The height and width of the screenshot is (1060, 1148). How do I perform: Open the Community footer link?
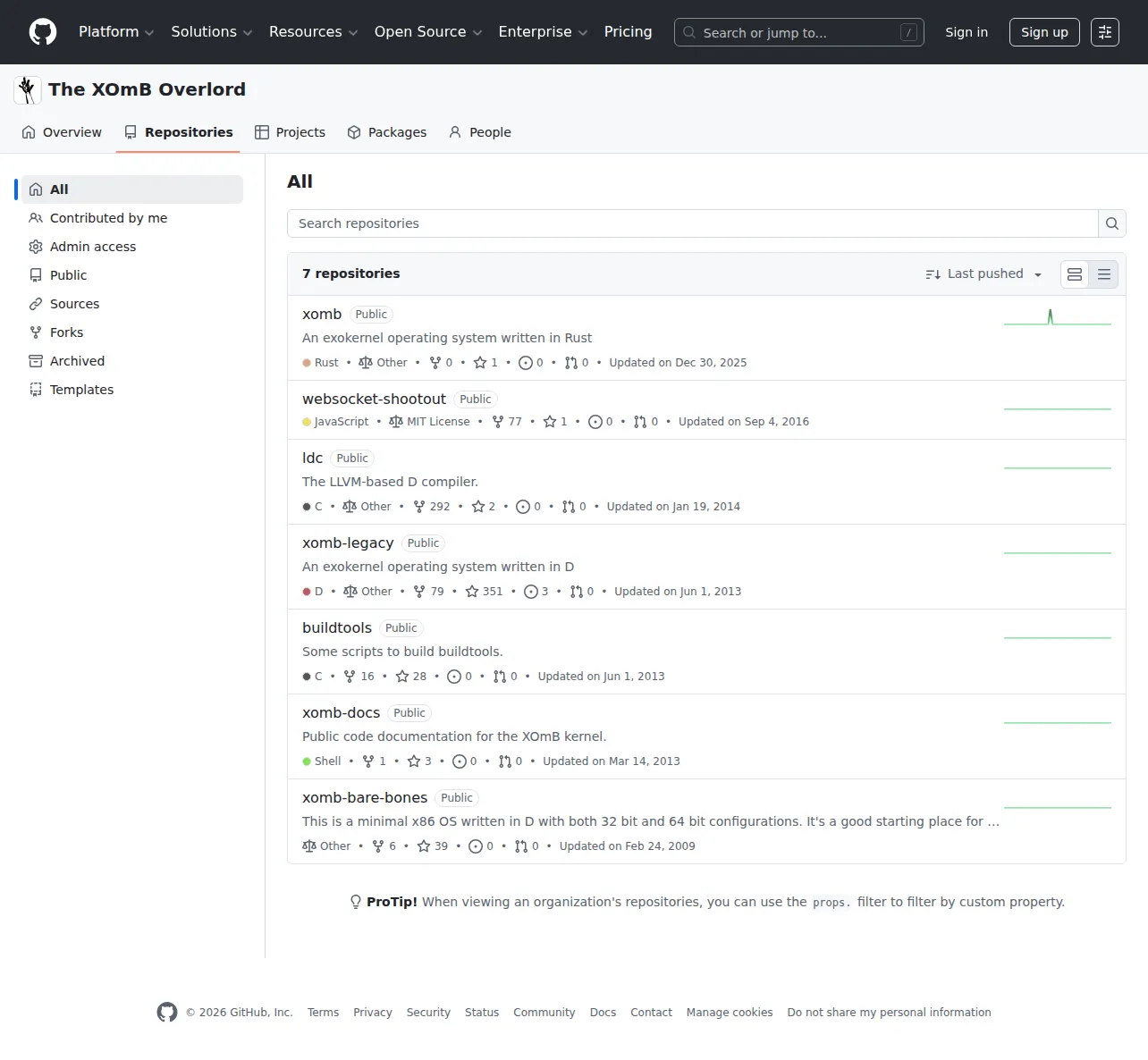point(544,1013)
